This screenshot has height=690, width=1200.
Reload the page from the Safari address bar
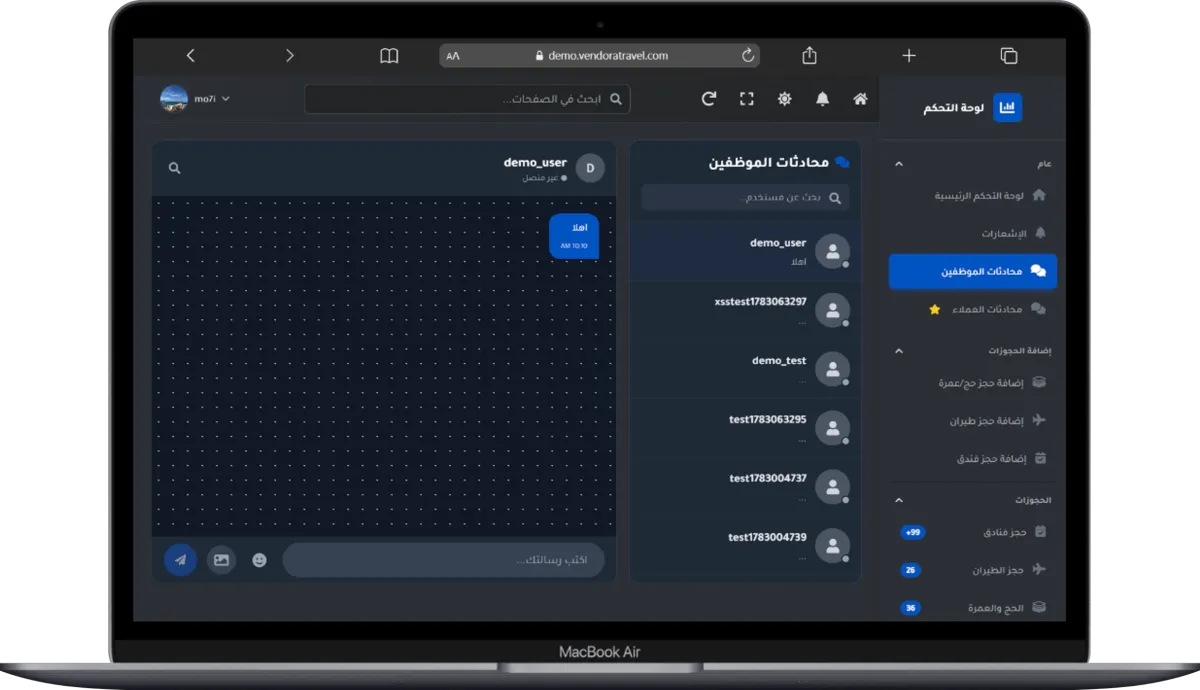pyautogui.click(x=748, y=56)
